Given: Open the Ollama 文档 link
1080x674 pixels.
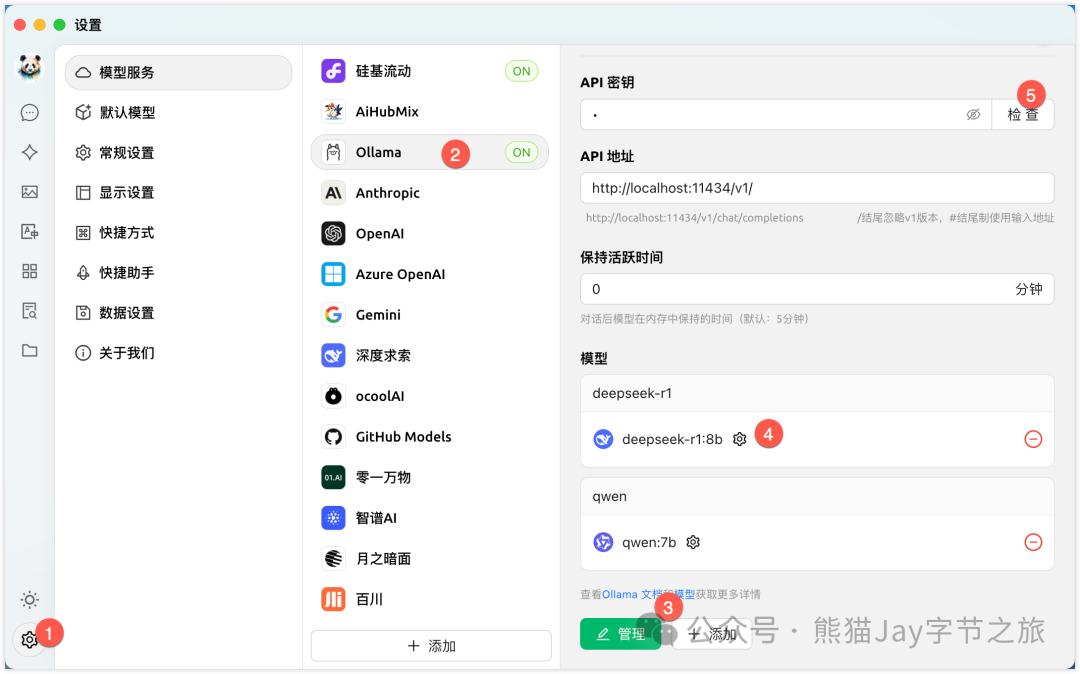Looking at the screenshot, I should pos(632,594).
